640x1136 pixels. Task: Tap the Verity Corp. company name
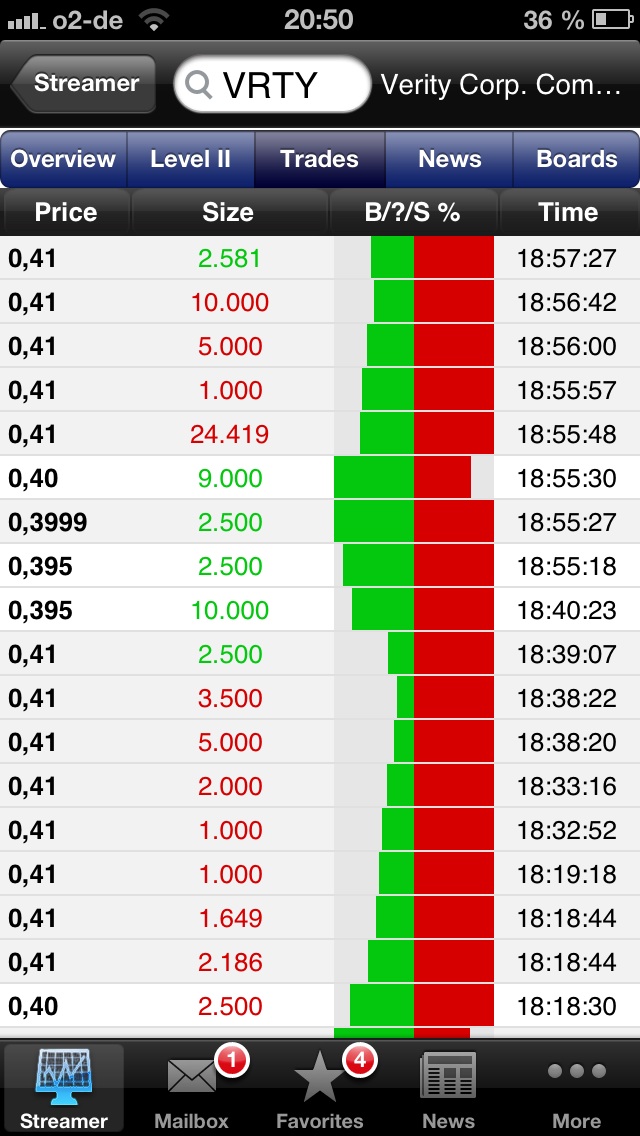501,85
